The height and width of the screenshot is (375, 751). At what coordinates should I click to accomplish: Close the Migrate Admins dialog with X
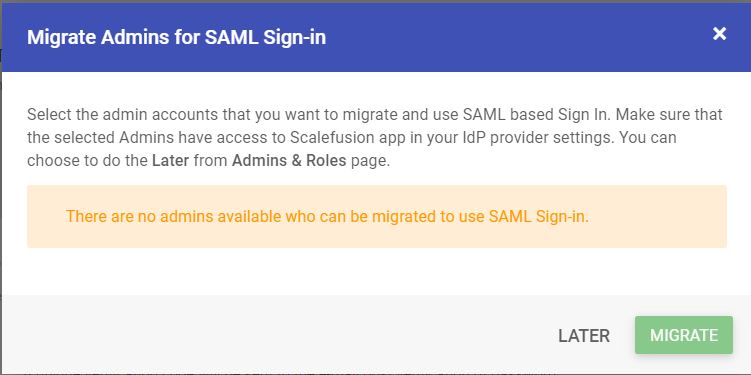(719, 34)
